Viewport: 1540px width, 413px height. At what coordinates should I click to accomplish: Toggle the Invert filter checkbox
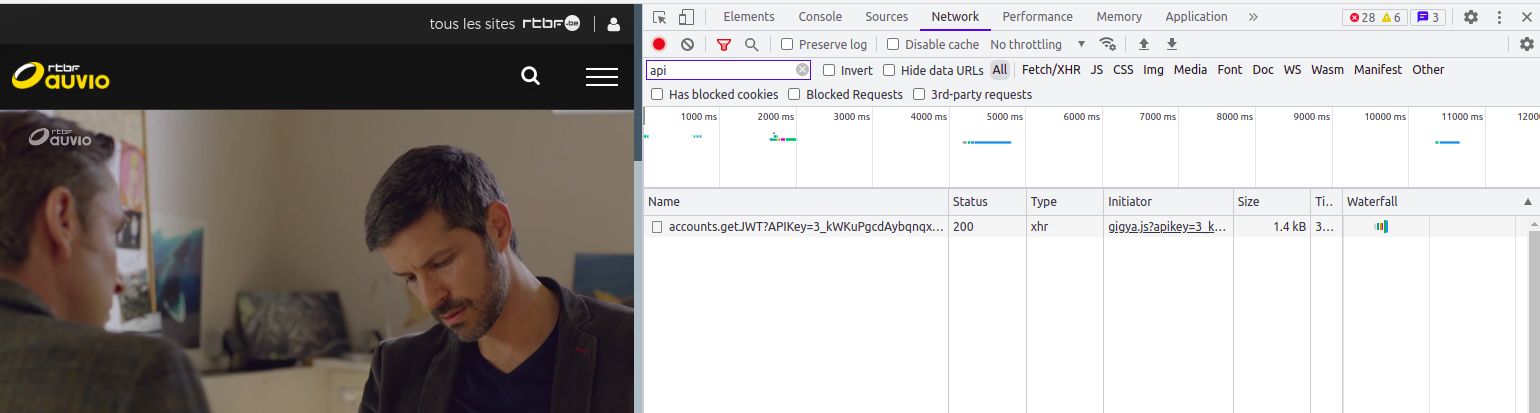click(829, 70)
